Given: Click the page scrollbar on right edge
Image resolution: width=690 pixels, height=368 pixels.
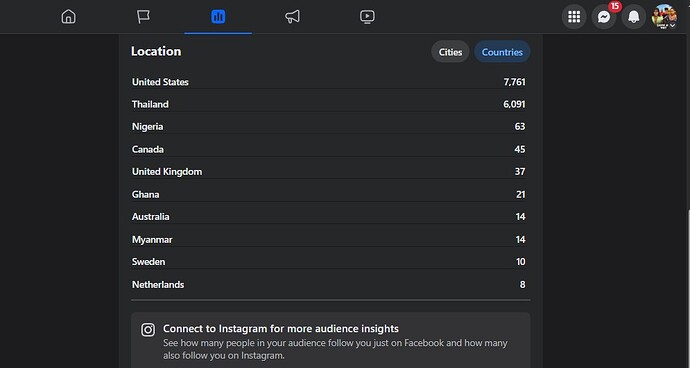Looking at the screenshot, I should click(x=687, y=286).
